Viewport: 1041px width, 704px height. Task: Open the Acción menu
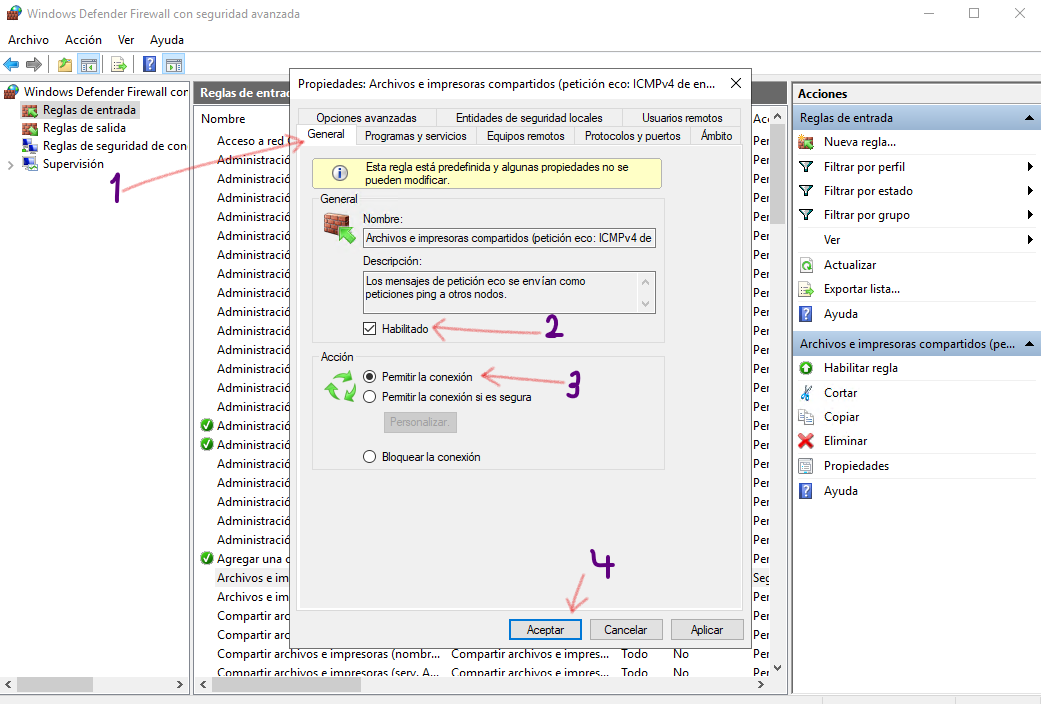(83, 40)
